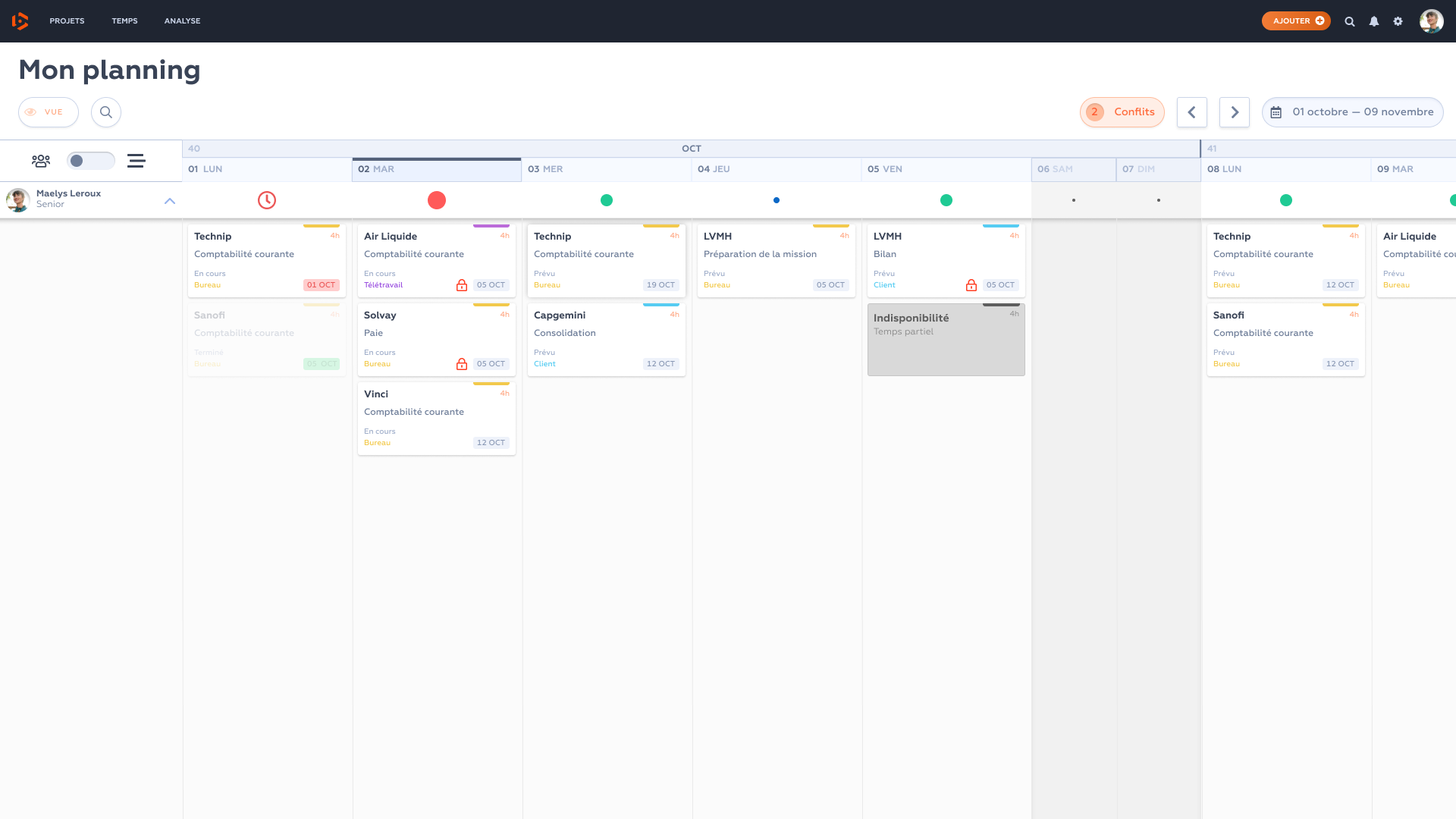Image resolution: width=1456 pixels, height=819 pixels.
Task: Open the faded Sanofi card on 01 LUN
Action: [x=267, y=339]
